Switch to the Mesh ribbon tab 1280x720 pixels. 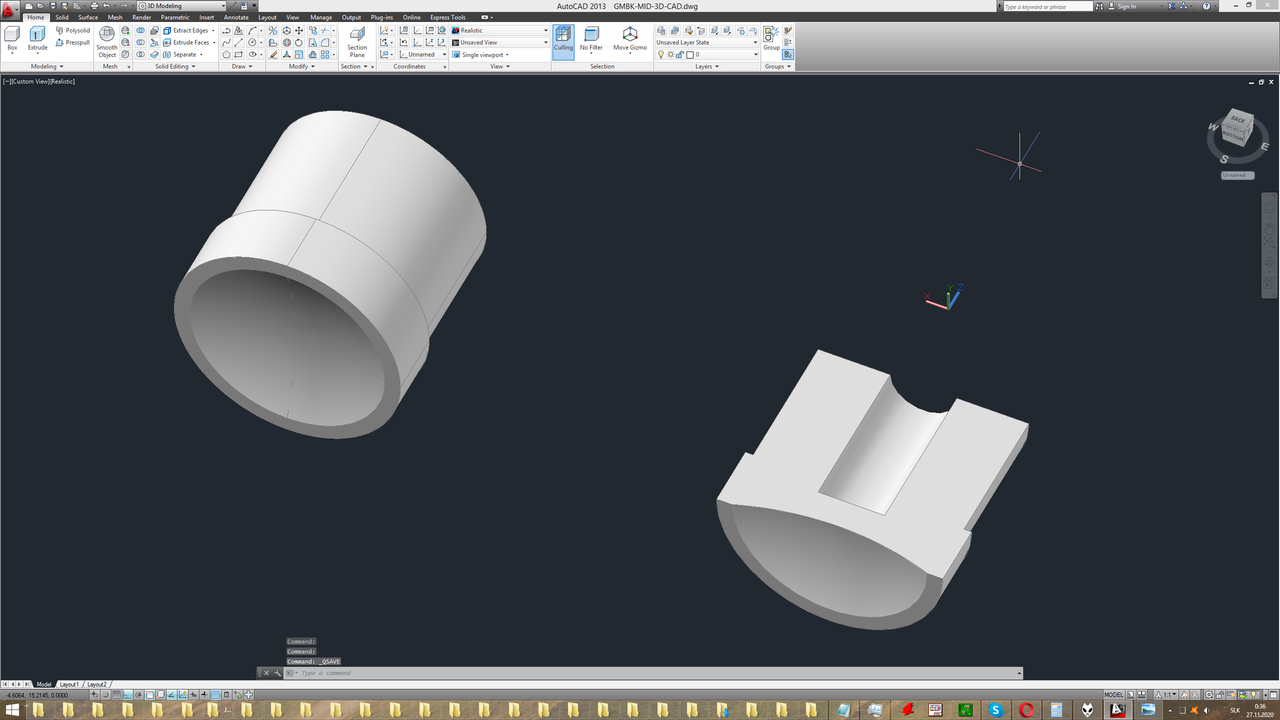115,17
